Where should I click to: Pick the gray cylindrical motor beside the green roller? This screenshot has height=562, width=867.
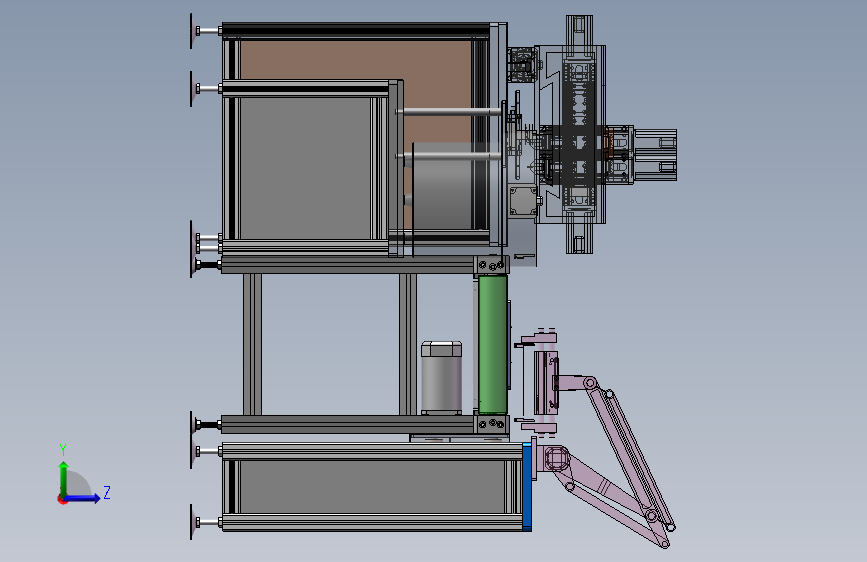click(441, 377)
